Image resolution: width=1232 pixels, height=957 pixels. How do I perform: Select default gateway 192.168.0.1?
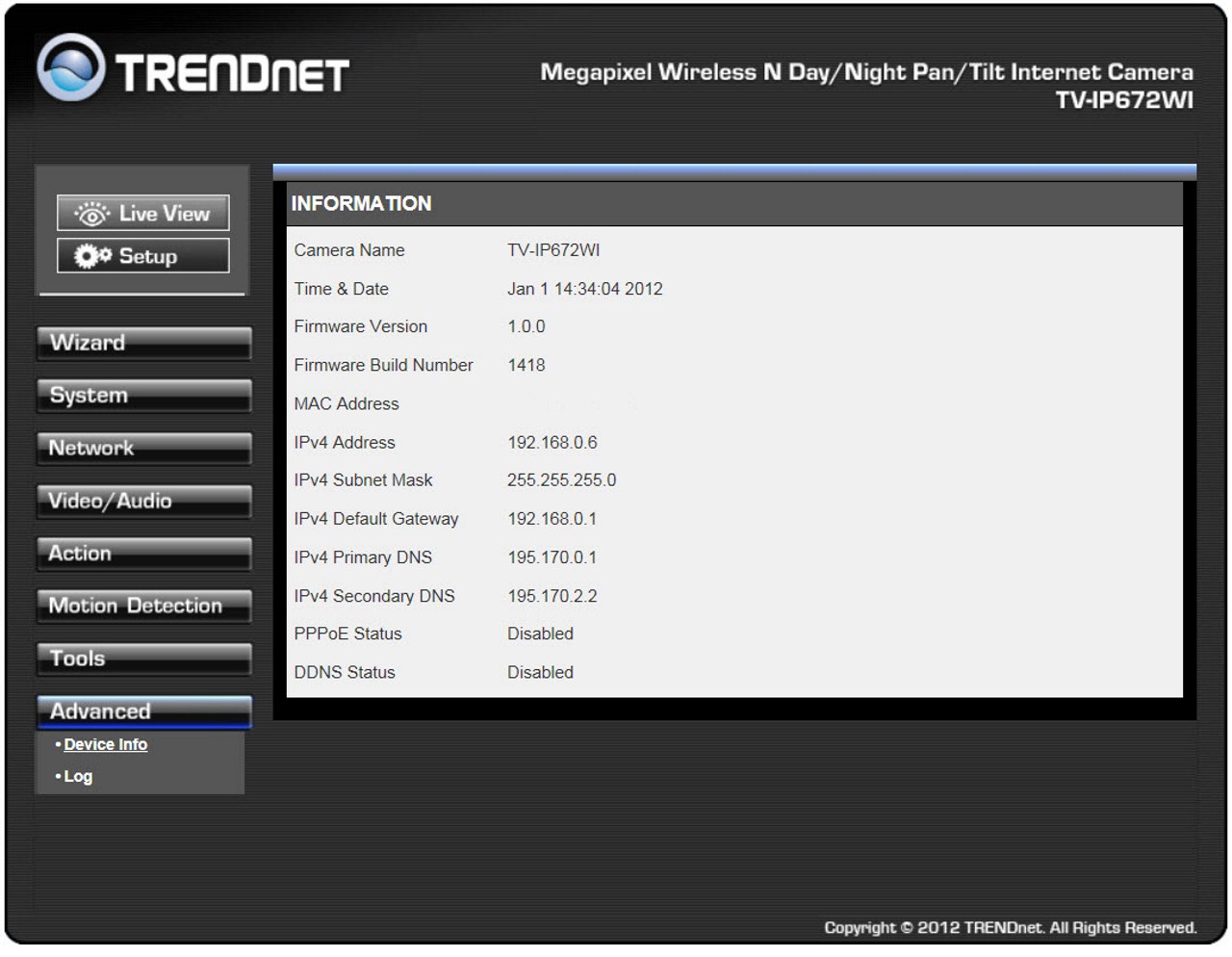(x=552, y=519)
